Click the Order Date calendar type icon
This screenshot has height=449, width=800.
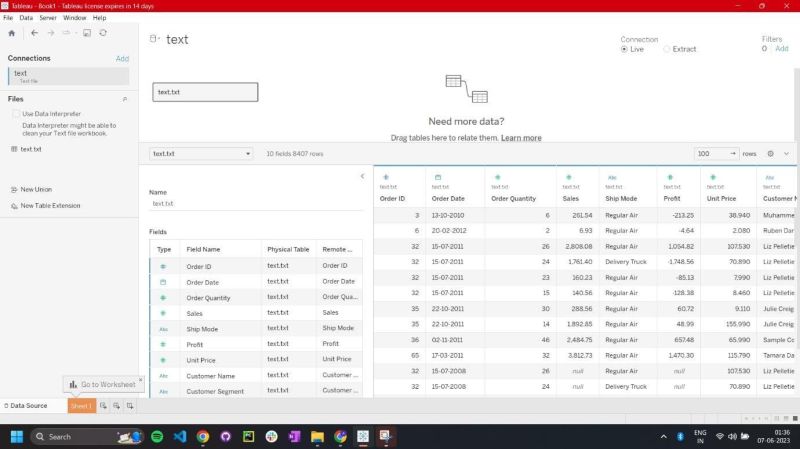click(x=438, y=177)
